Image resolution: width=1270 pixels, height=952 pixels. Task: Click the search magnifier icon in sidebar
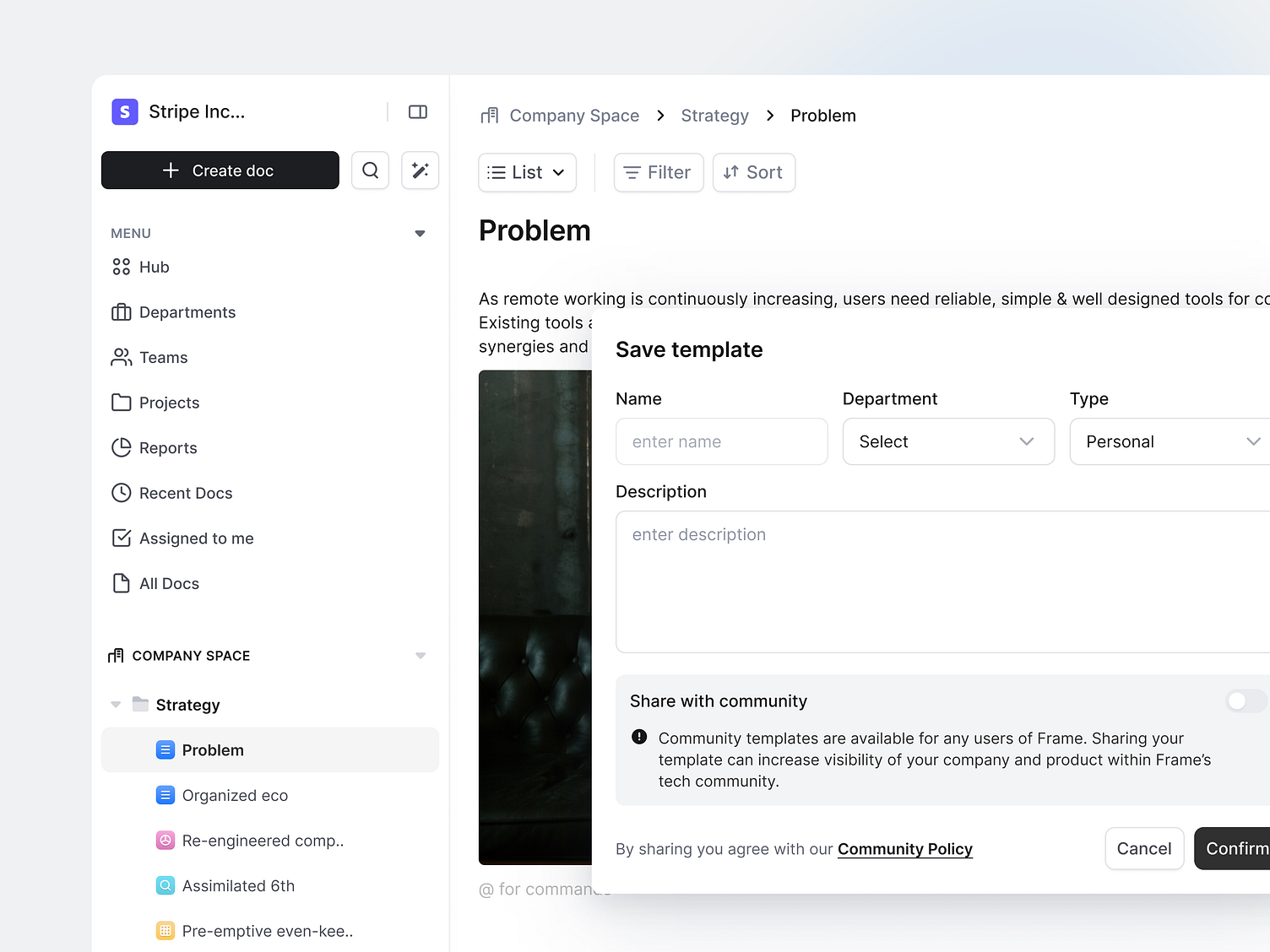(x=370, y=170)
